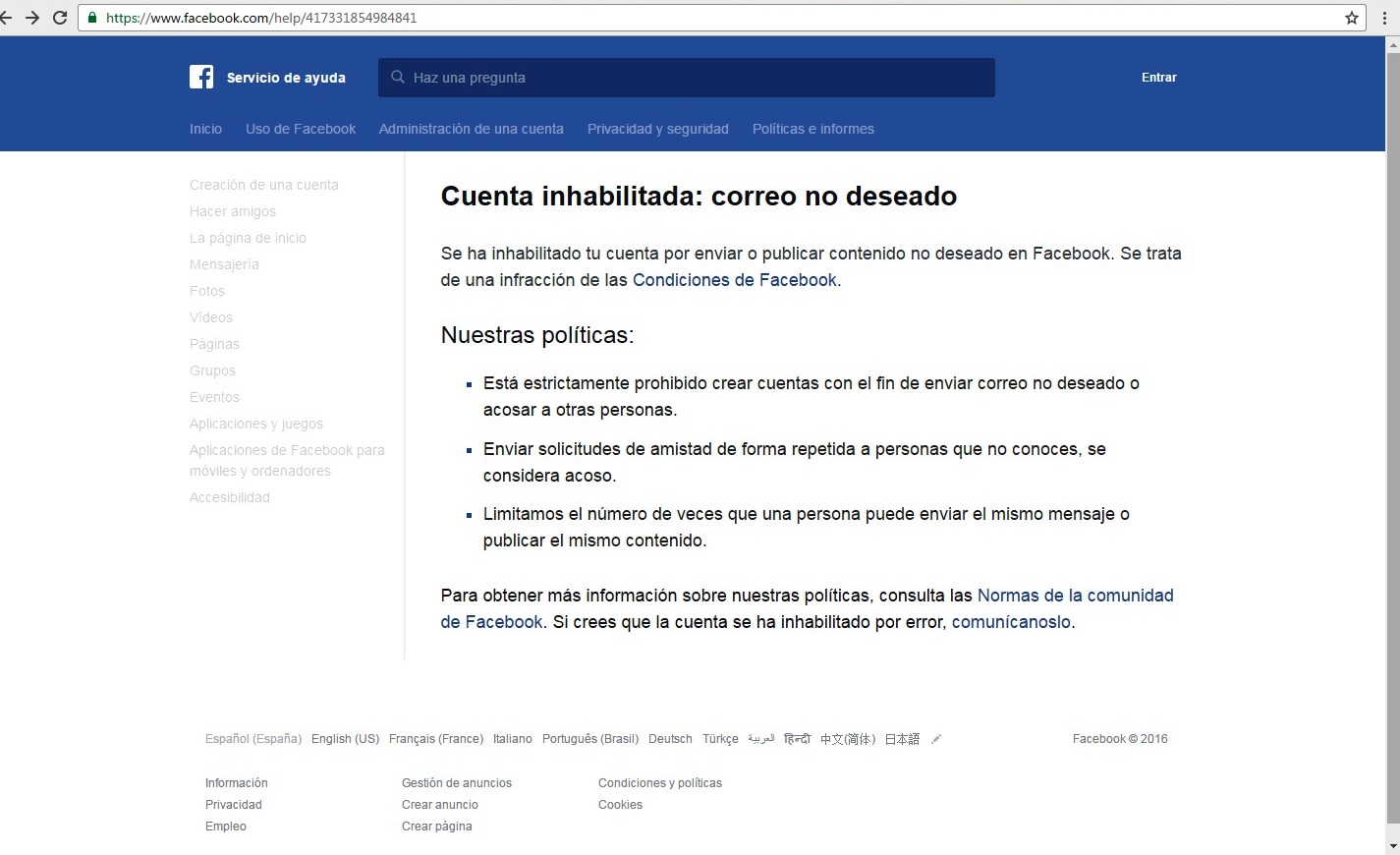
Task: Switch language to Deutsch
Action: pyautogui.click(x=670, y=739)
